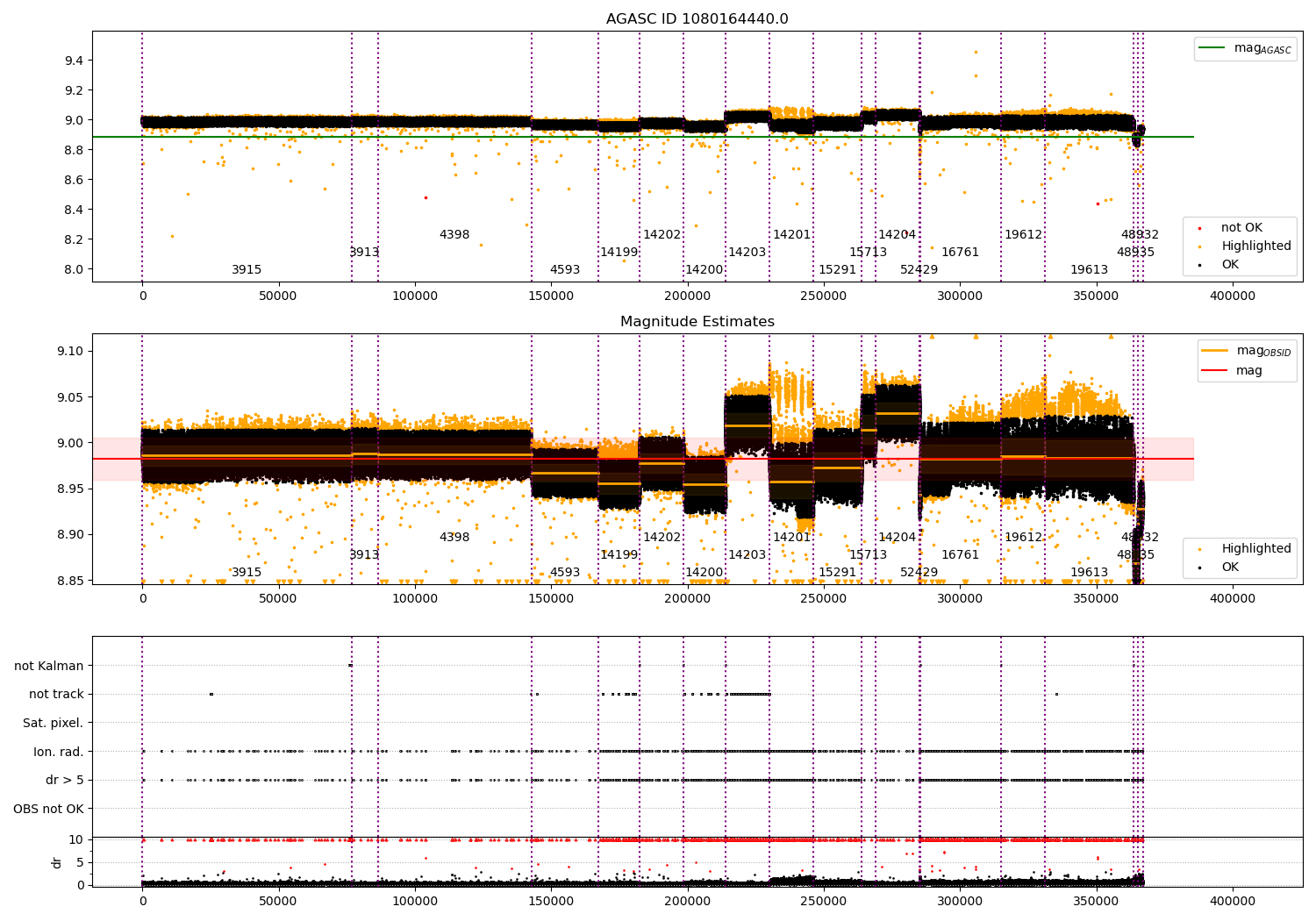1316x921 pixels.
Task: Click obsid label 16761 in the top plot
Action: pos(960,253)
